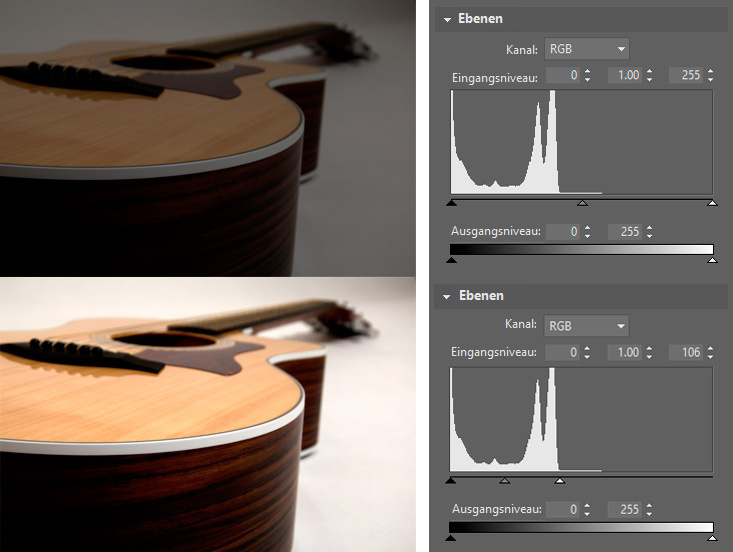Click black-point slider handle under bottom histogram
Viewport: 733px width, 552px height.
point(451,480)
